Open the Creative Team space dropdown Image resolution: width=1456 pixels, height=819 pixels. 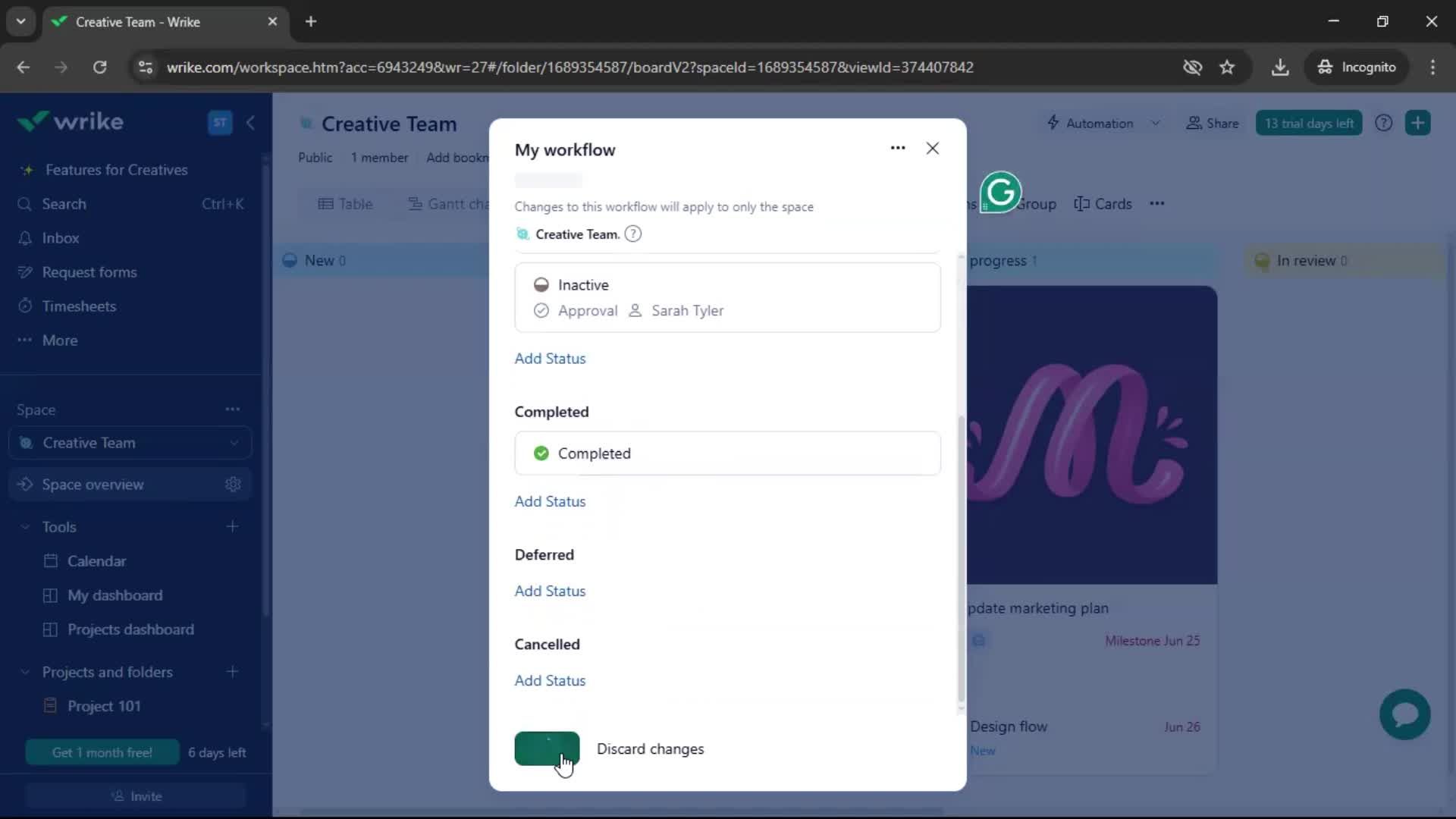coord(130,443)
